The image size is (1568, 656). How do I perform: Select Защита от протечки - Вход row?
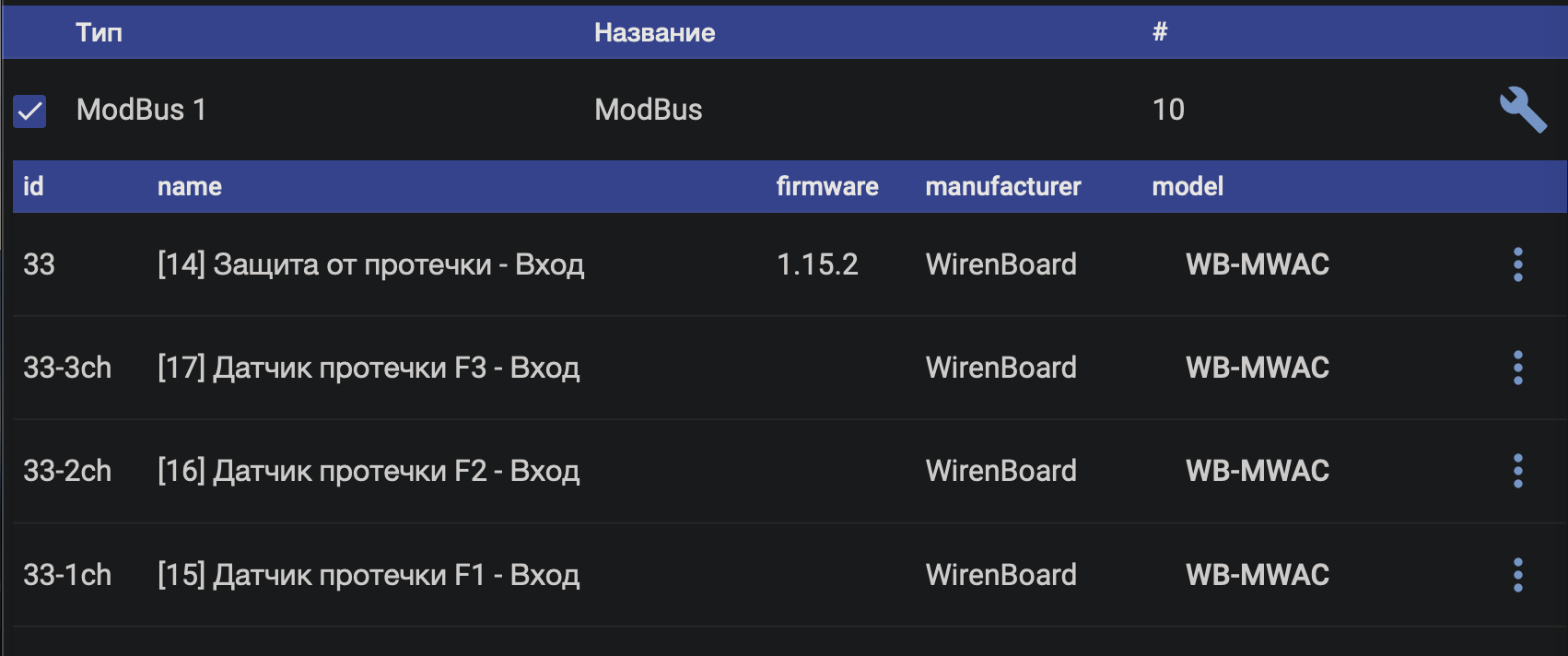790,264
